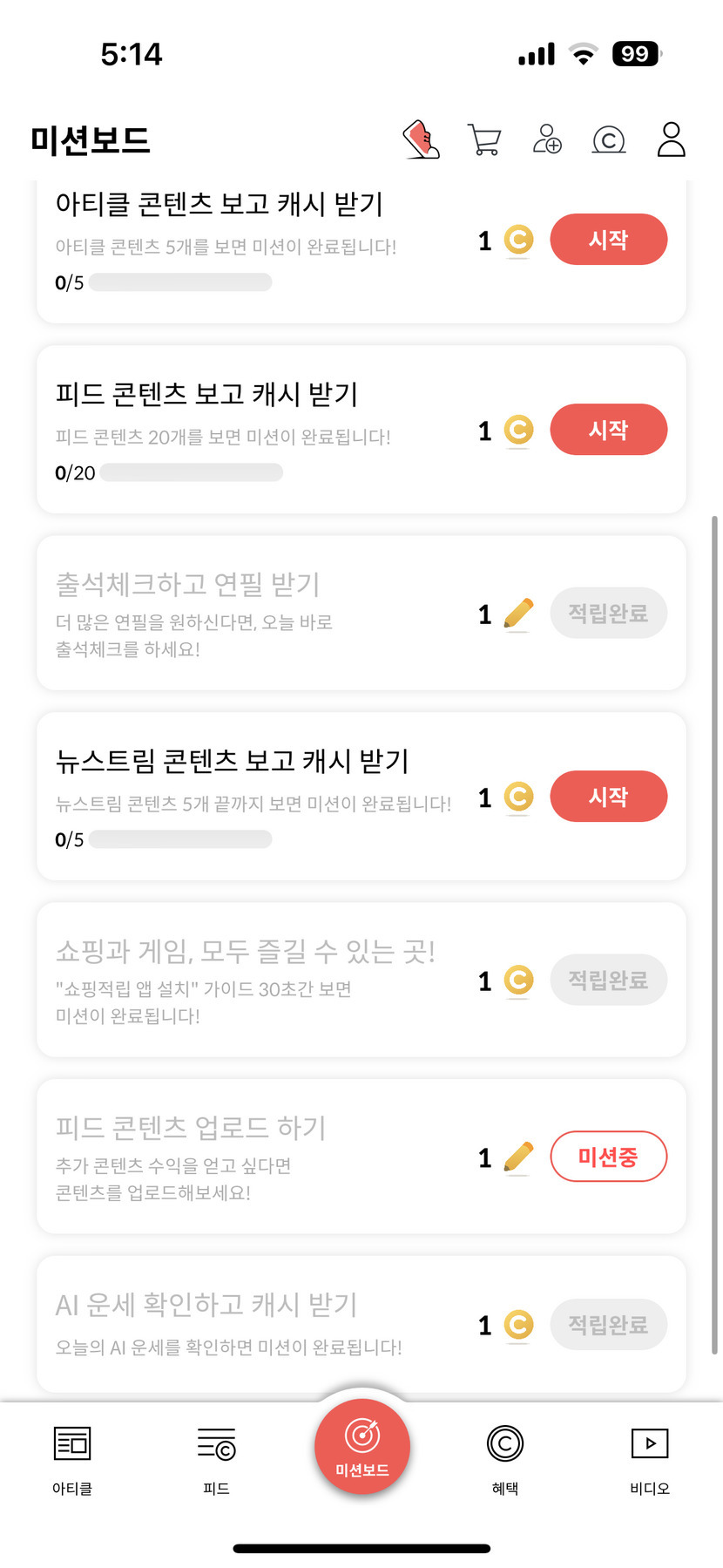Start the 아티클 콘텐츠 mission
Image resolution: width=723 pixels, height=1568 pixels.
608,240
